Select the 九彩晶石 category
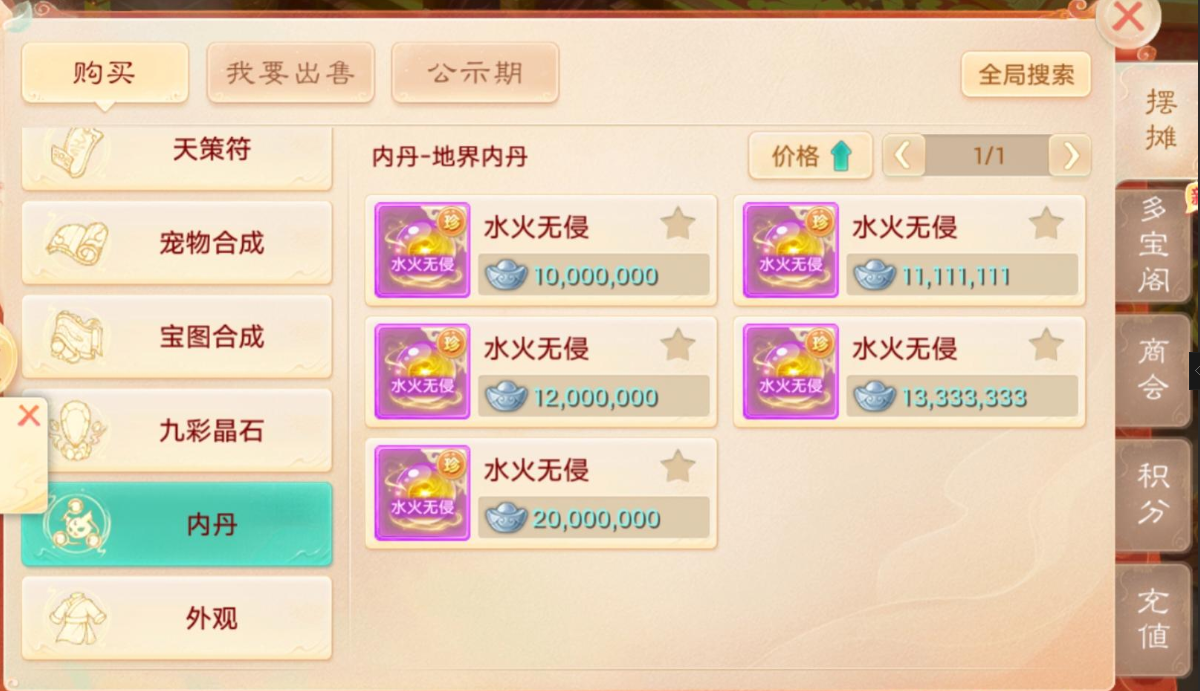 click(177, 431)
